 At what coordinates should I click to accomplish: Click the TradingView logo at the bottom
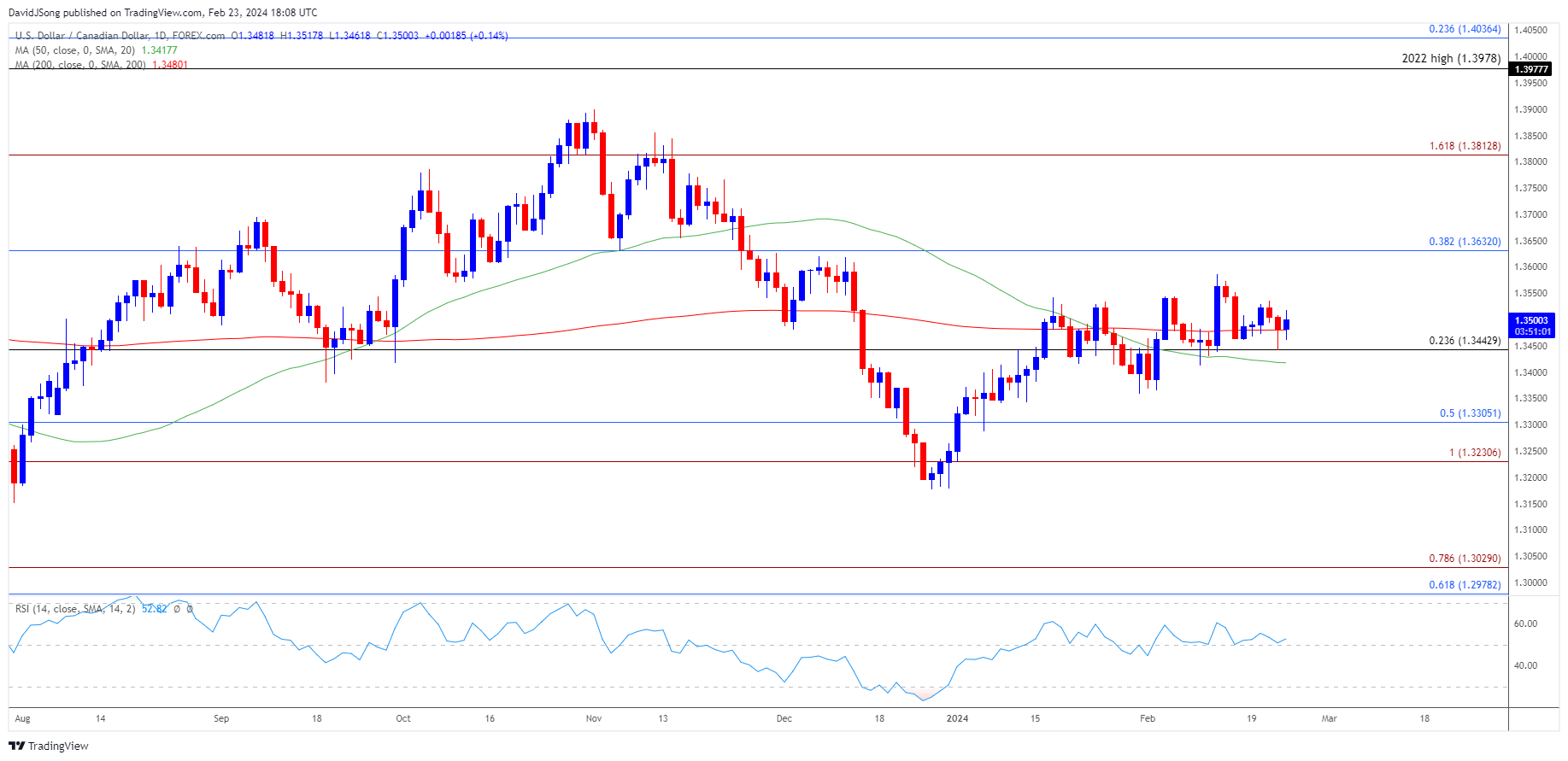[49, 746]
